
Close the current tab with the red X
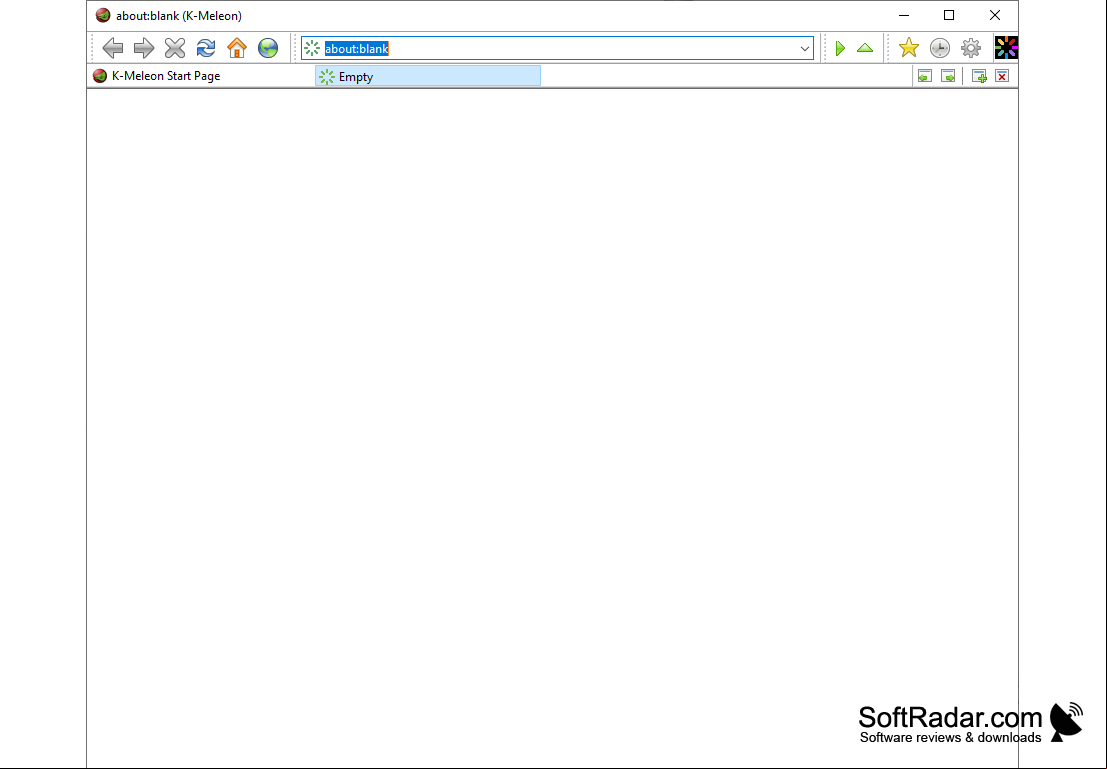pyautogui.click(x=1002, y=76)
